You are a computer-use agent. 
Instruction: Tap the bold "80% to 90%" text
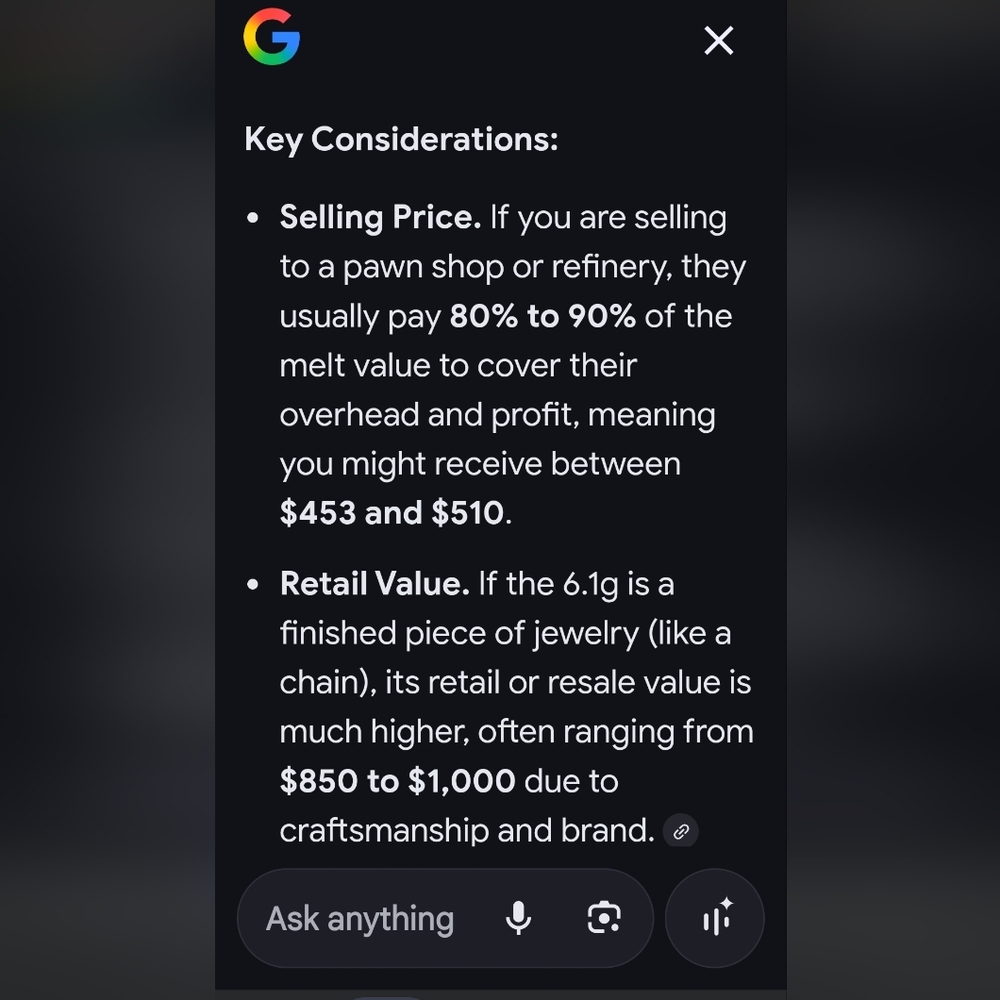(x=543, y=316)
